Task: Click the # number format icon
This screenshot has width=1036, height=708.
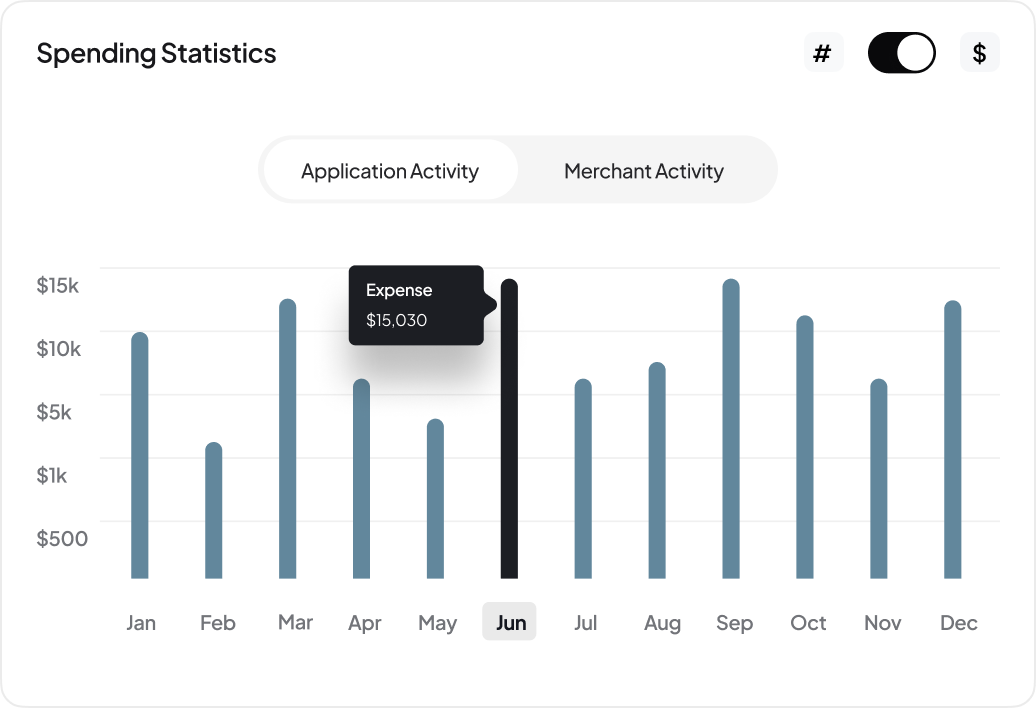Action: pyautogui.click(x=823, y=52)
